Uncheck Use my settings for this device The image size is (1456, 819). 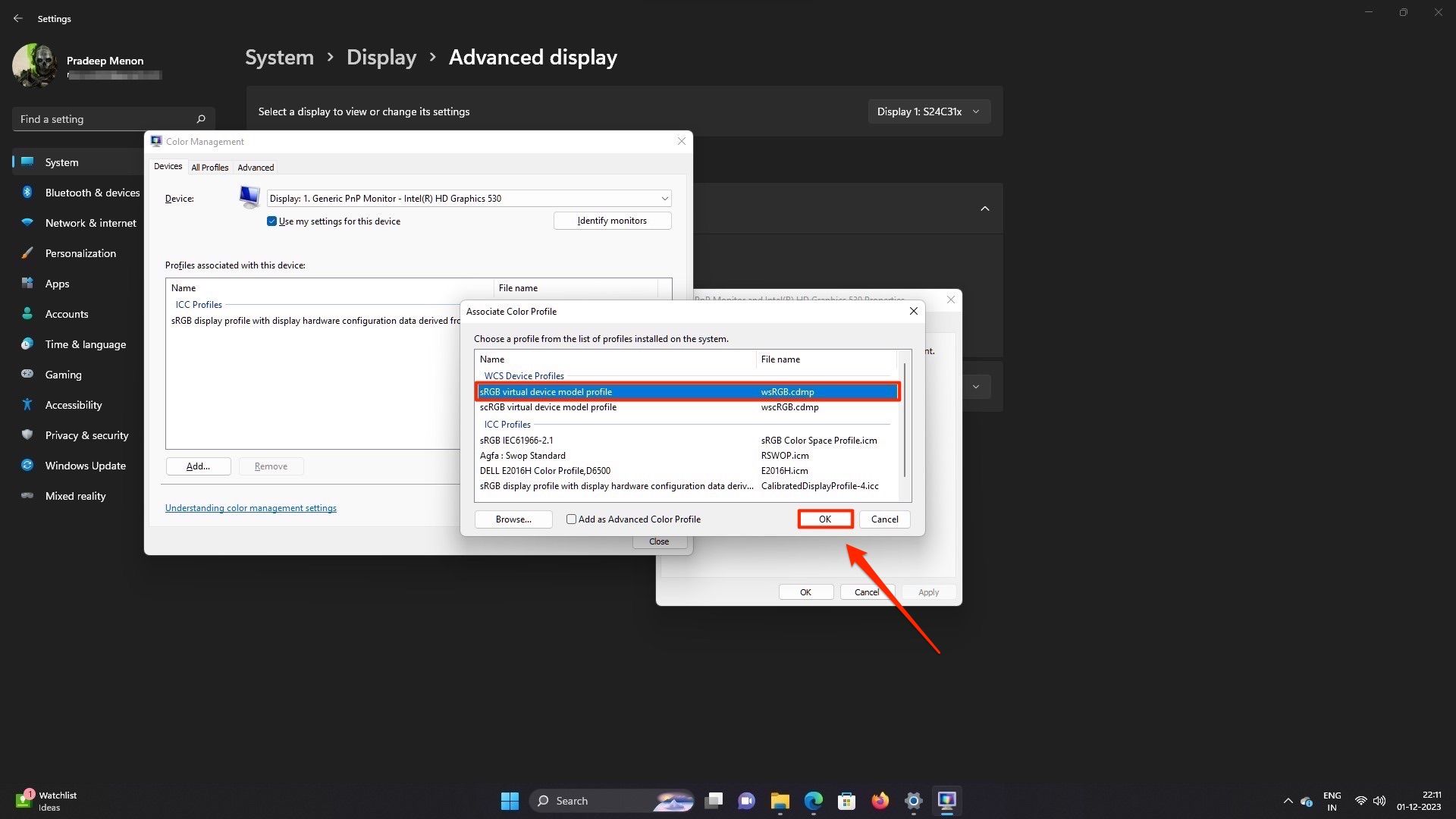271,221
